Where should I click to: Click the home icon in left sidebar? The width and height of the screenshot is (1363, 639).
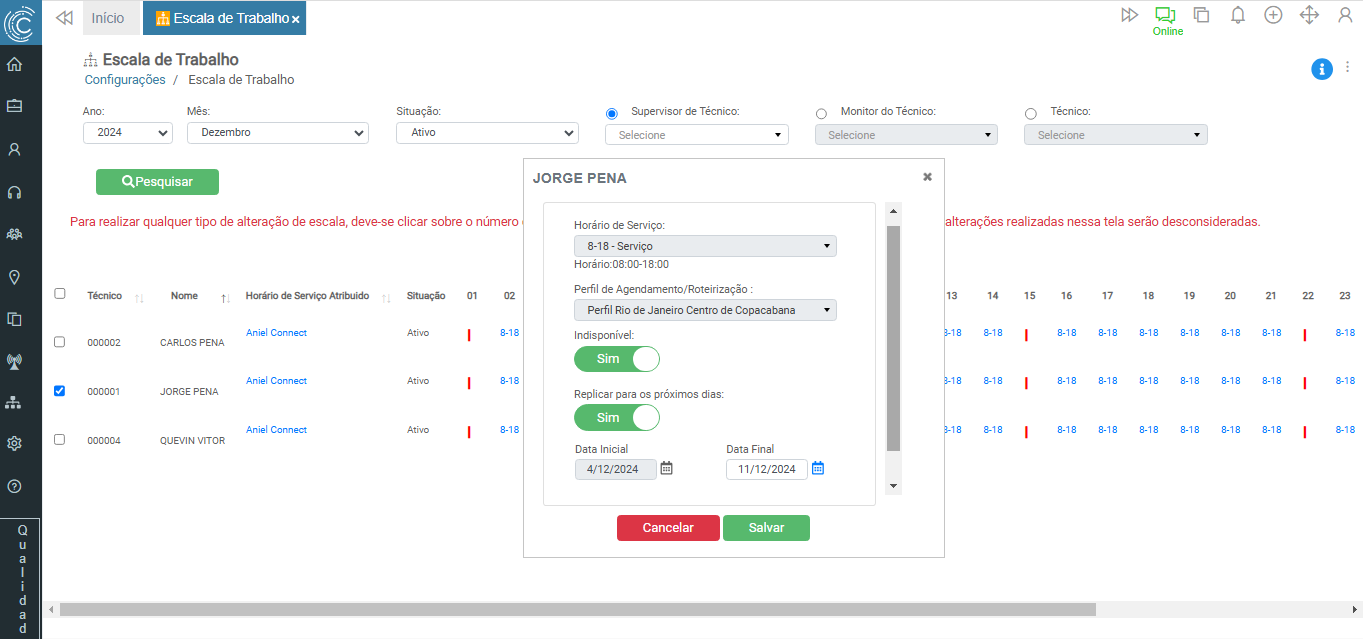[14, 65]
